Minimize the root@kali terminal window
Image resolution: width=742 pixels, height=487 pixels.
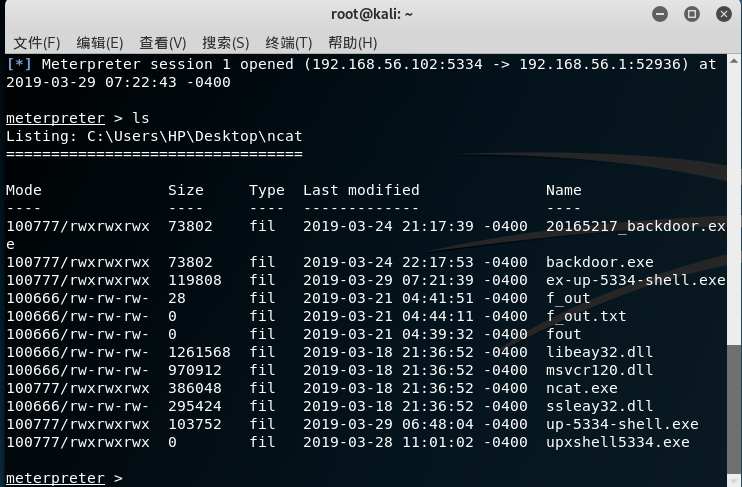pyautogui.click(x=661, y=14)
